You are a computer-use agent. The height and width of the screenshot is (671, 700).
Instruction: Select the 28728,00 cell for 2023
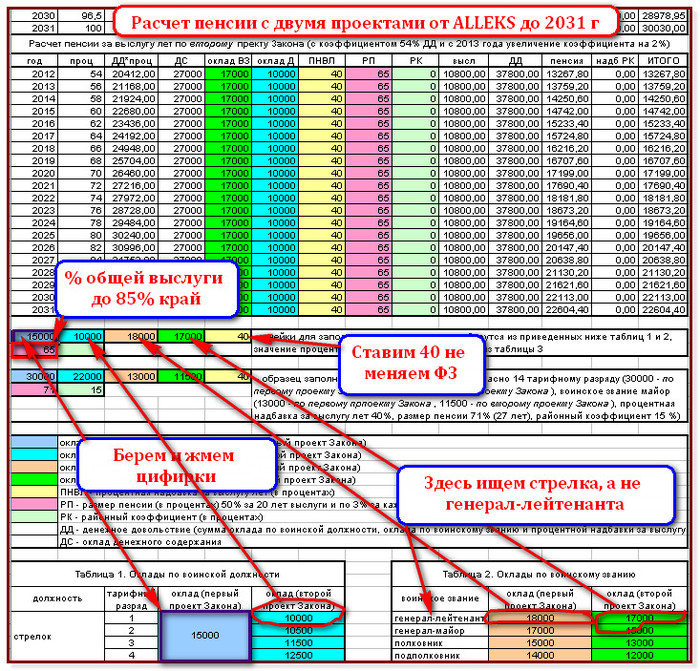(x=131, y=210)
